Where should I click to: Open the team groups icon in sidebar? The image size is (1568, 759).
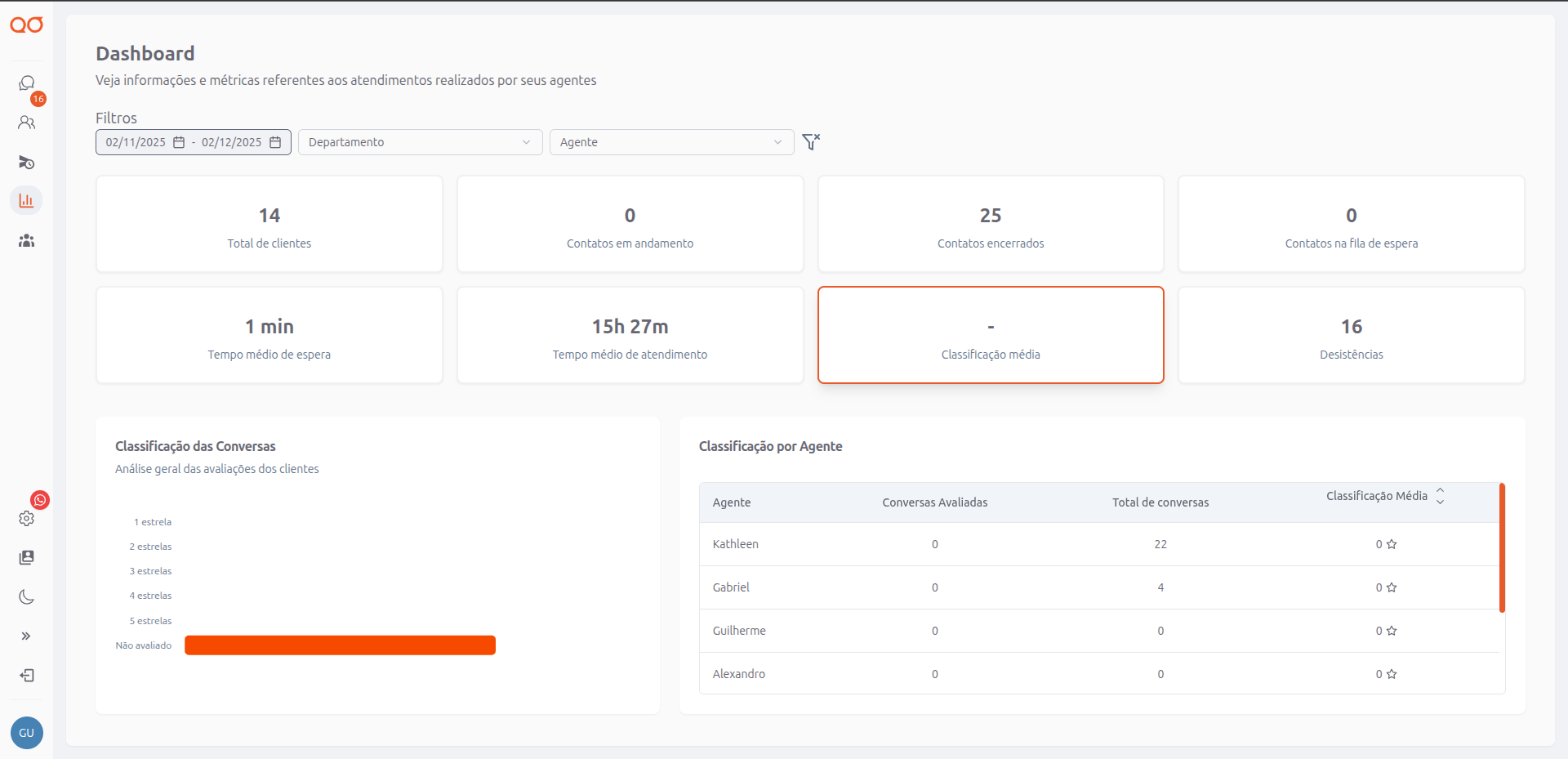[26, 240]
